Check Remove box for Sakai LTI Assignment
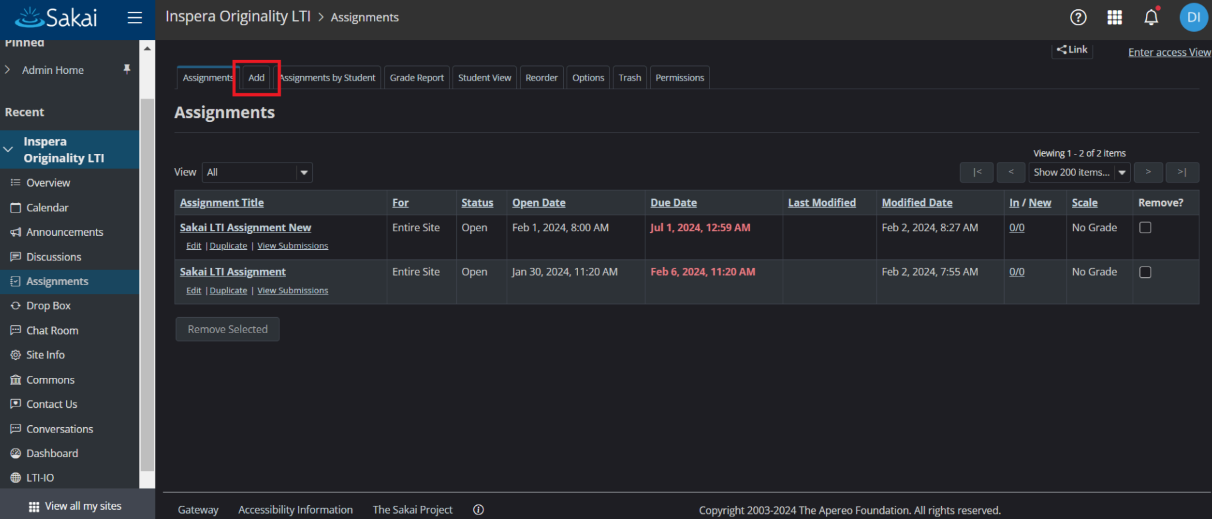The width and height of the screenshot is (1212, 519). pyautogui.click(x=1145, y=272)
